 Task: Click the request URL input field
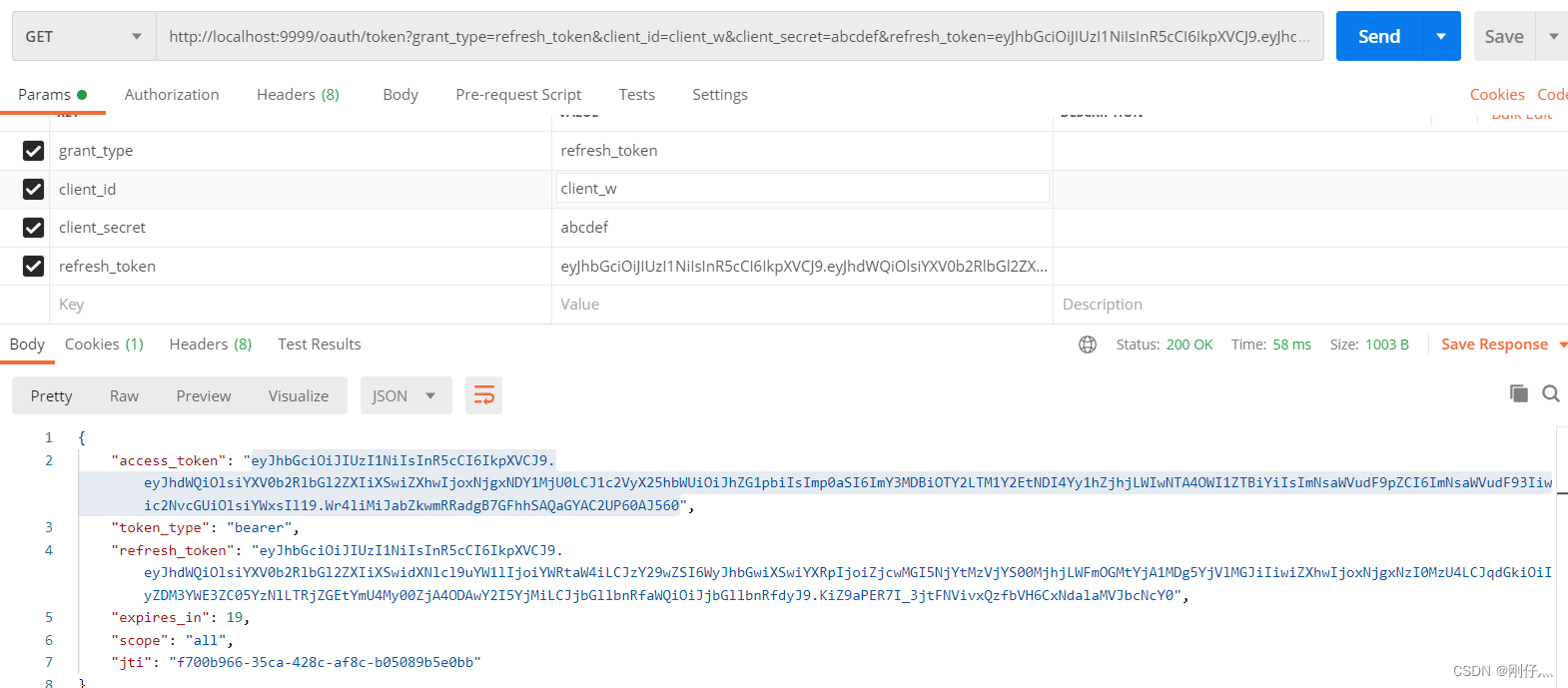tap(739, 36)
